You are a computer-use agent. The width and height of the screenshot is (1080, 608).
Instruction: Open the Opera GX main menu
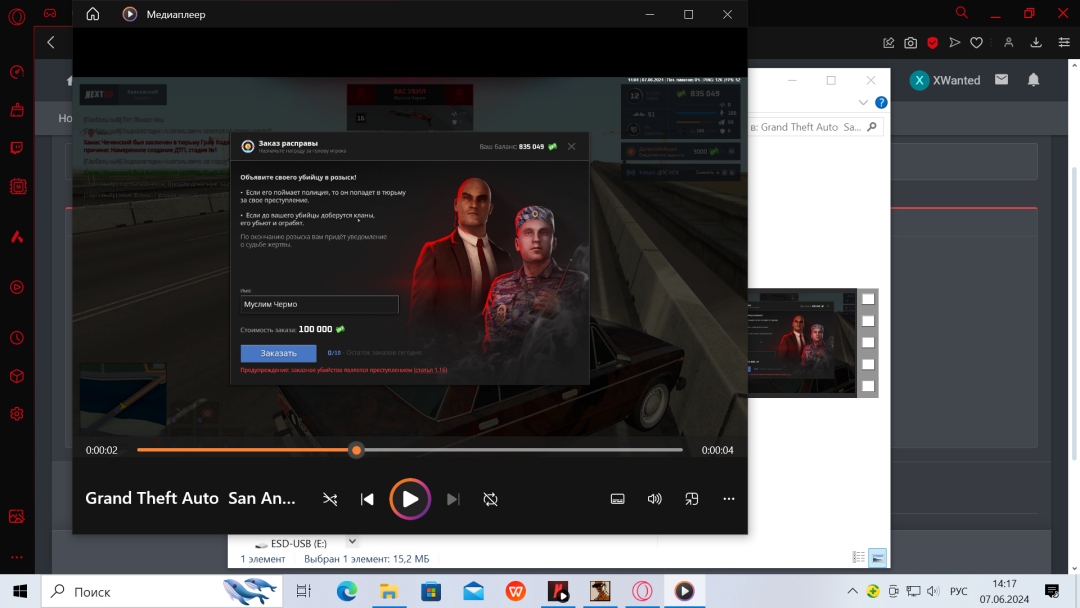pos(17,16)
